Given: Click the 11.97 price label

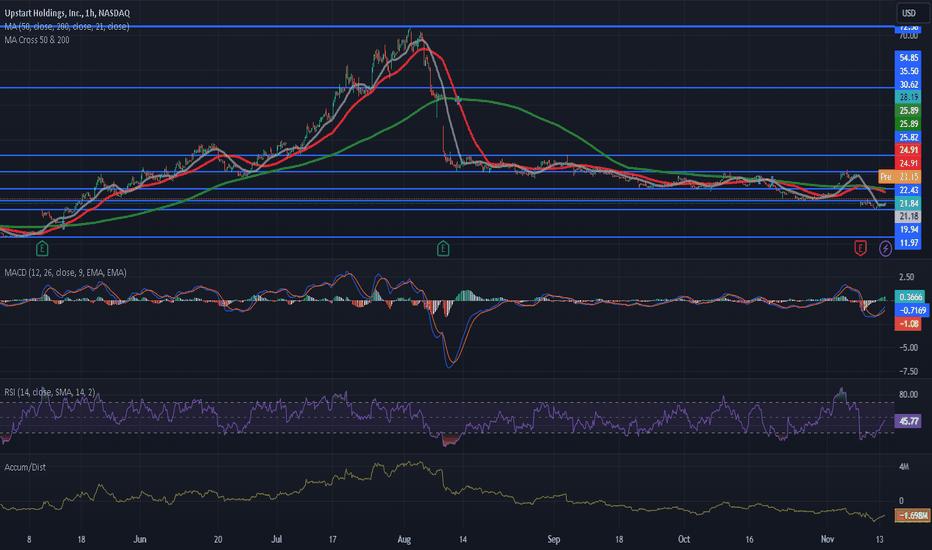Looking at the screenshot, I should click(908, 243).
